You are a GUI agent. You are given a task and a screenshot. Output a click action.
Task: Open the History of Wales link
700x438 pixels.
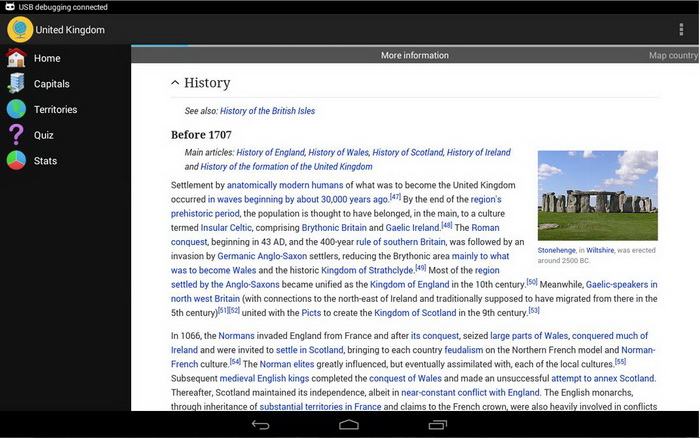(x=339, y=152)
